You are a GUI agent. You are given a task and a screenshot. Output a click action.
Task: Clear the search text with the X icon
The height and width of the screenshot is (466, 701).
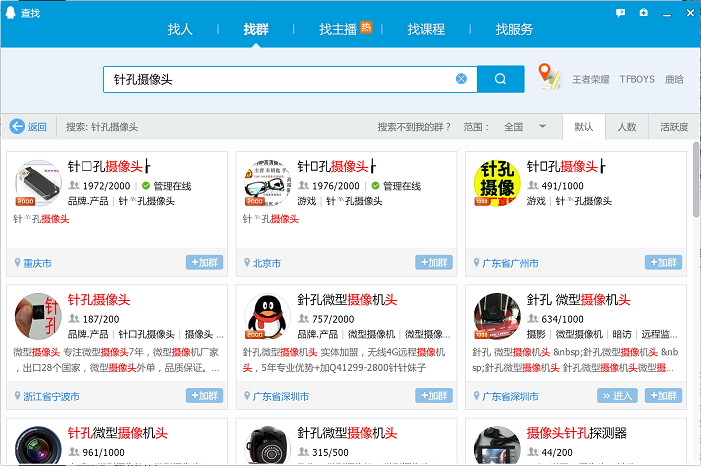tap(461, 79)
